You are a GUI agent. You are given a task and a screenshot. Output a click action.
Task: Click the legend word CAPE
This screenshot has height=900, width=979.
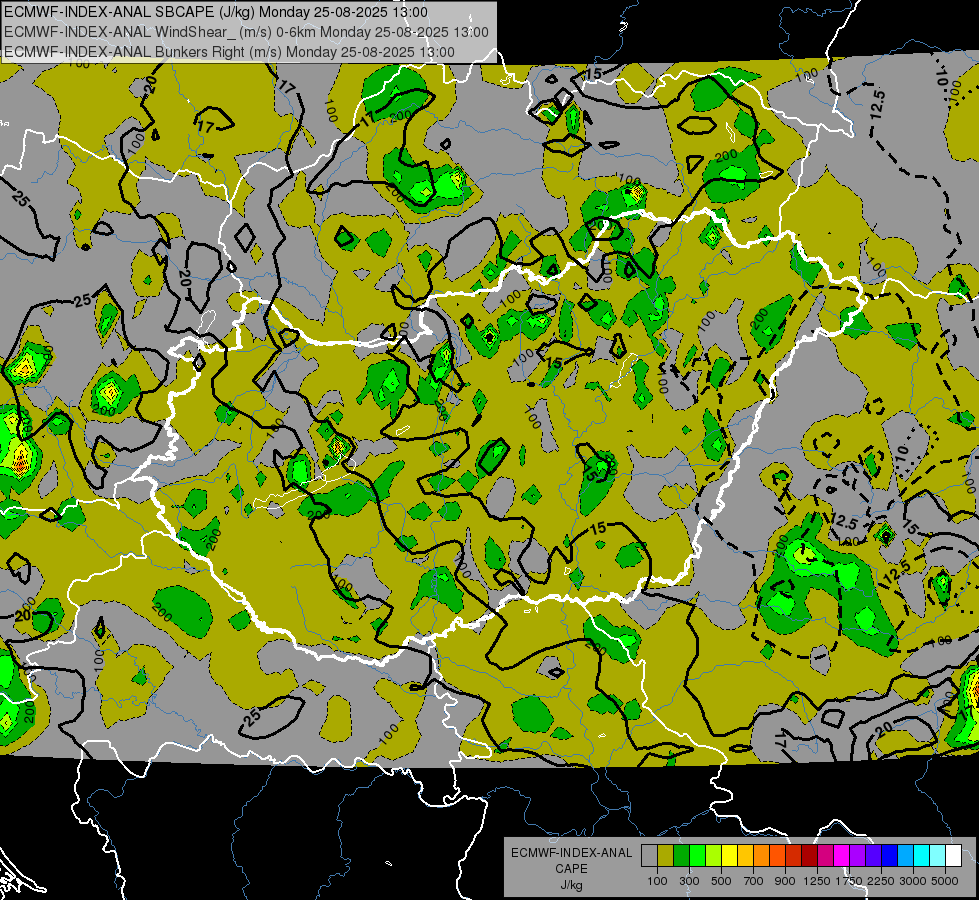click(x=571, y=869)
